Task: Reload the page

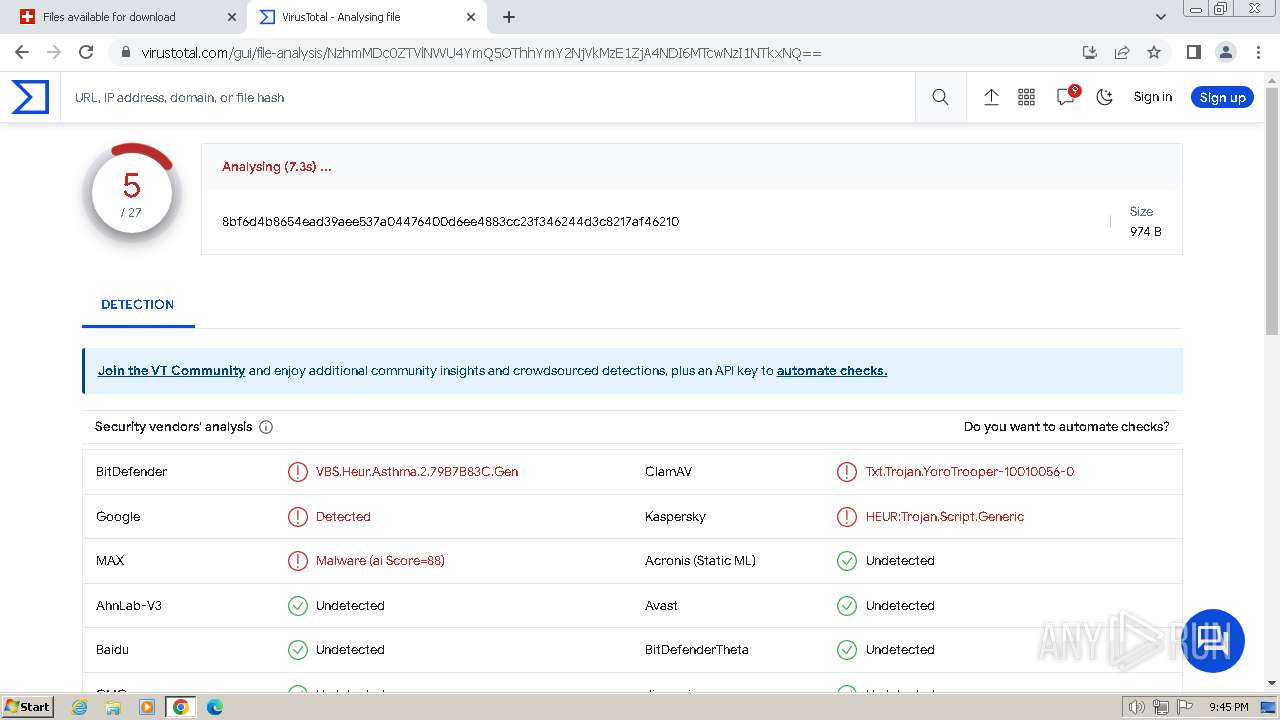Action: 86,52
